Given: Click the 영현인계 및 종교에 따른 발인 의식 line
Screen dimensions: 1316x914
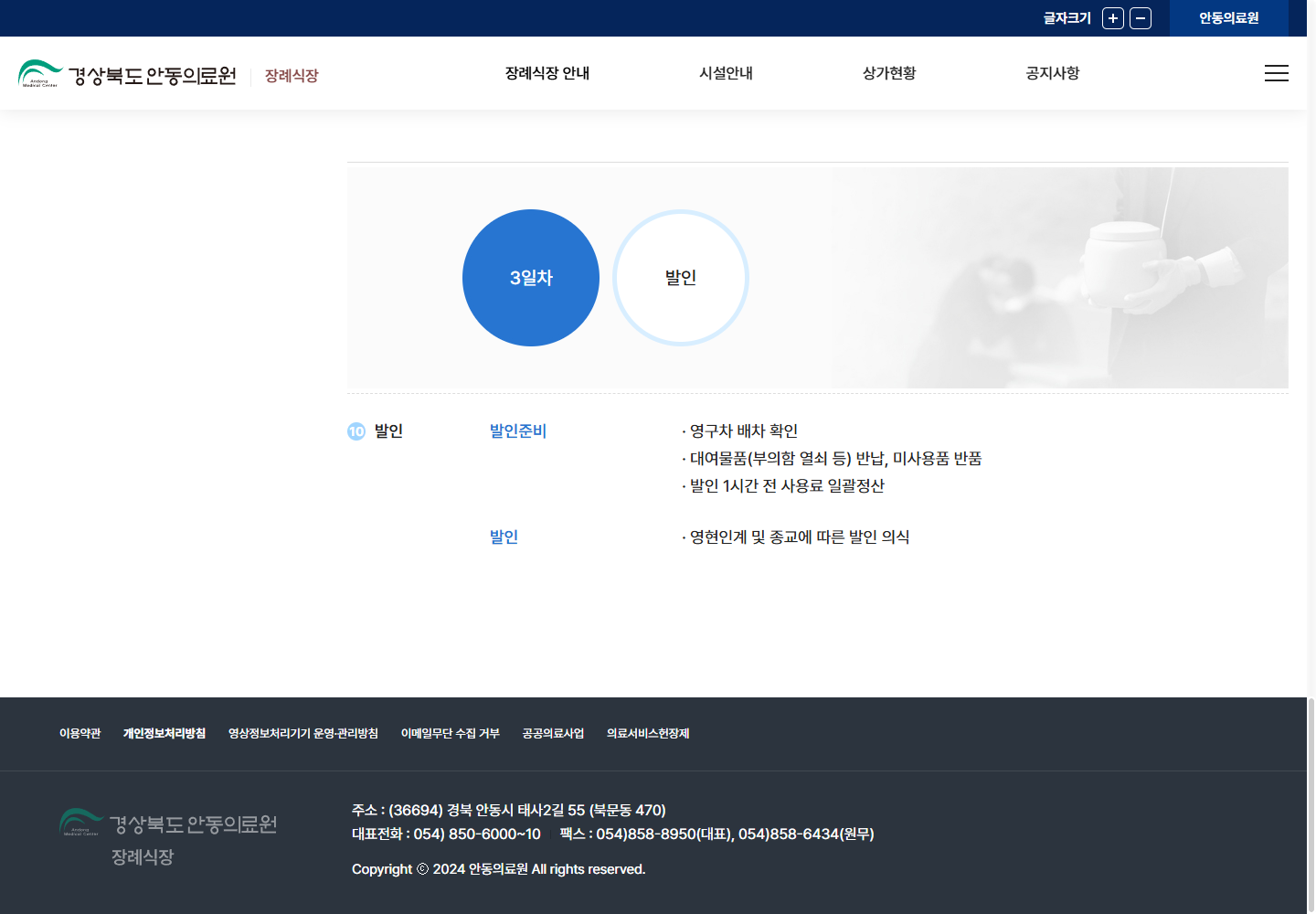Looking at the screenshot, I should [x=796, y=537].
